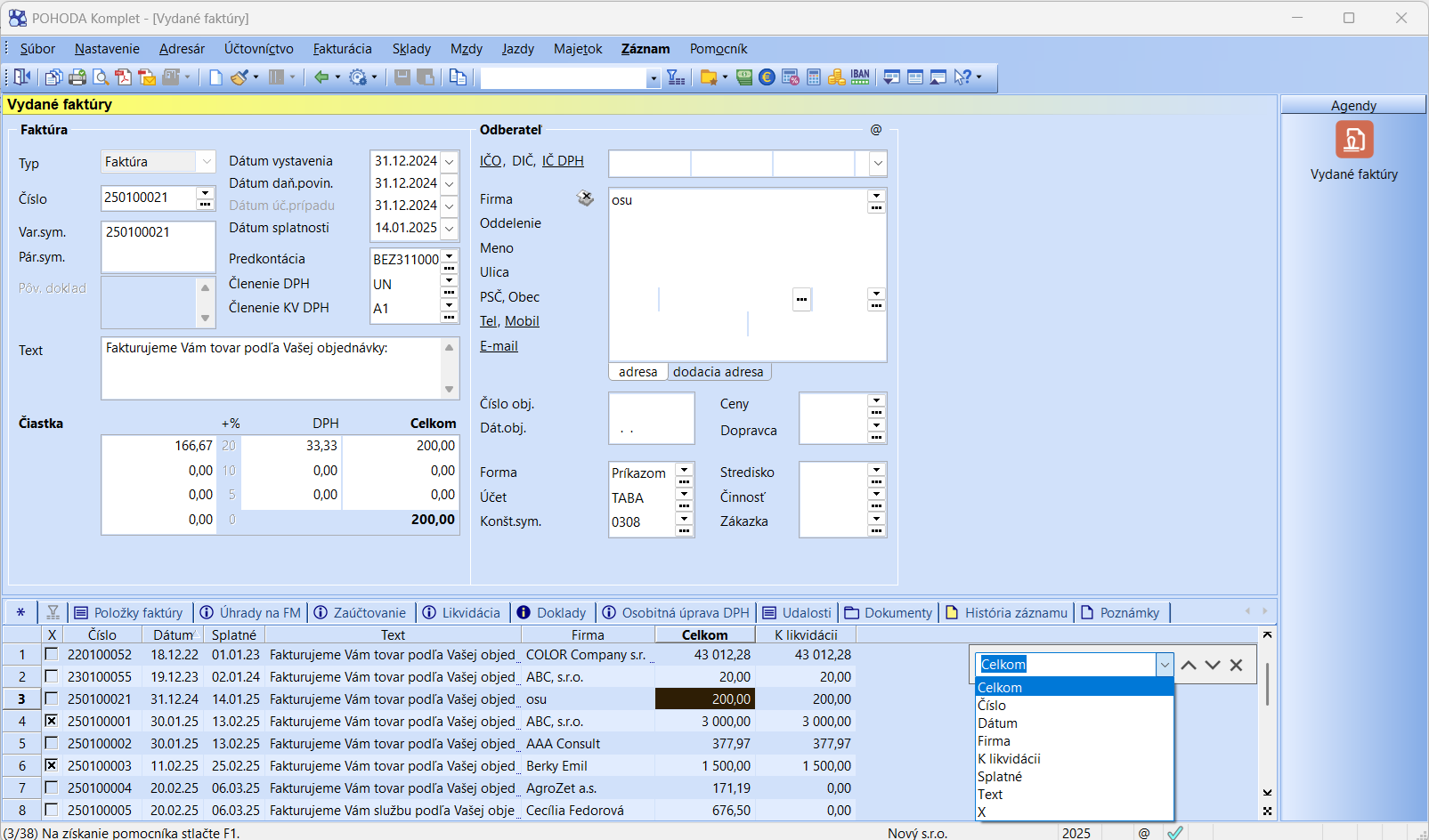The image size is (1429, 840).
Task: Click the Vydané faktúry agenda icon
Action: click(1354, 140)
